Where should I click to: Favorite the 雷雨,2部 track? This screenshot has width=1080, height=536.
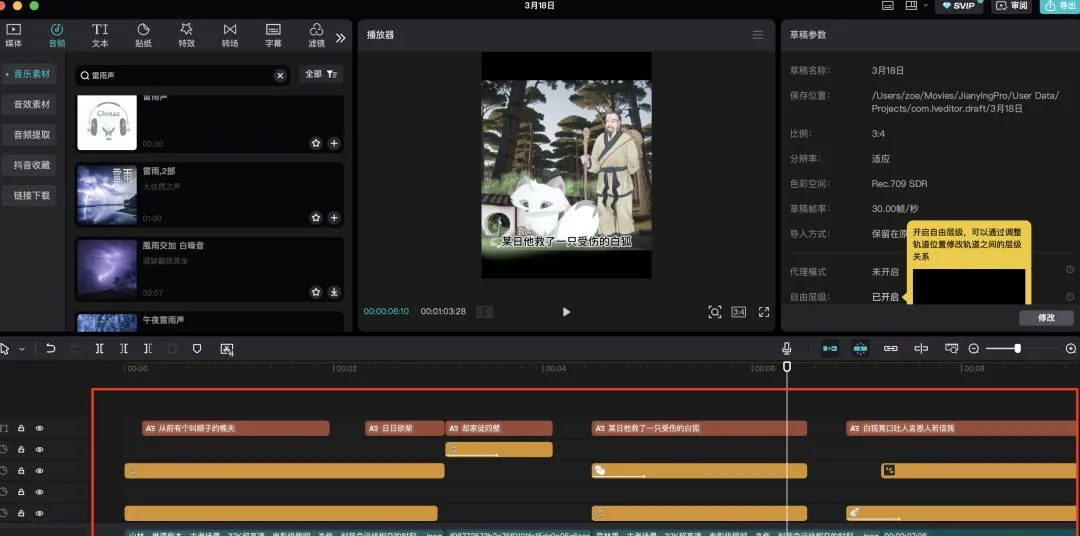pos(316,218)
